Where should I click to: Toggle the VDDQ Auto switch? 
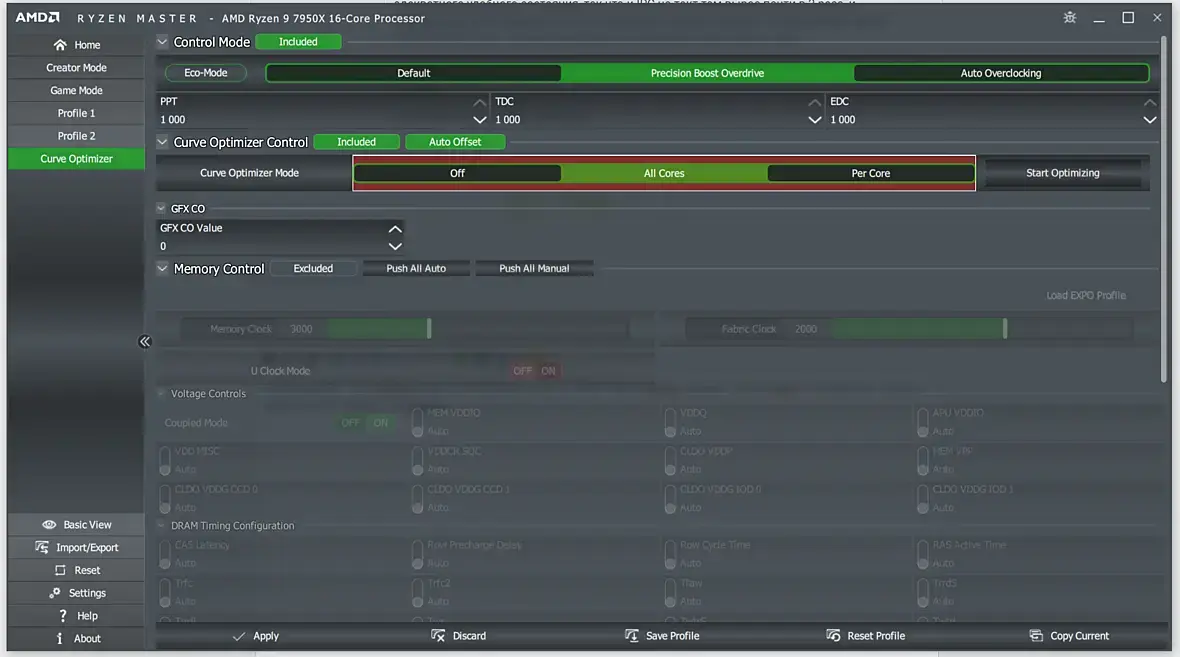[x=670, y=422]
